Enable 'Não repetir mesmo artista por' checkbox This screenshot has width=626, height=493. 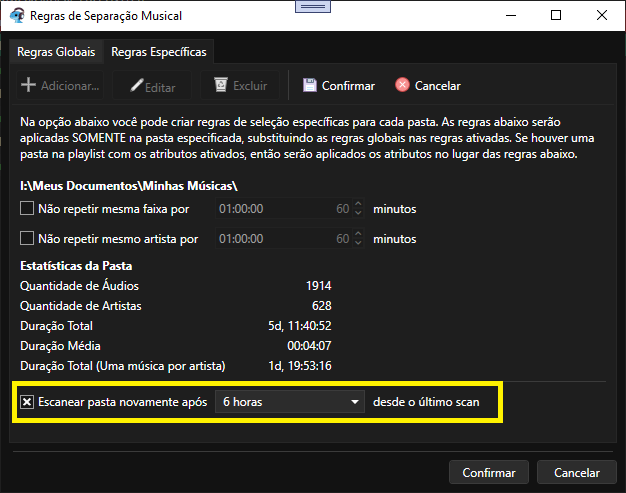point(27,239)
